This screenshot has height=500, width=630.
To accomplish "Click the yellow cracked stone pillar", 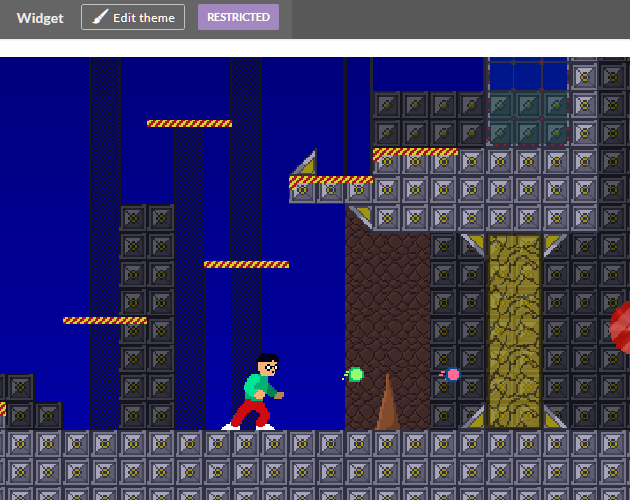I will [514, 332].
